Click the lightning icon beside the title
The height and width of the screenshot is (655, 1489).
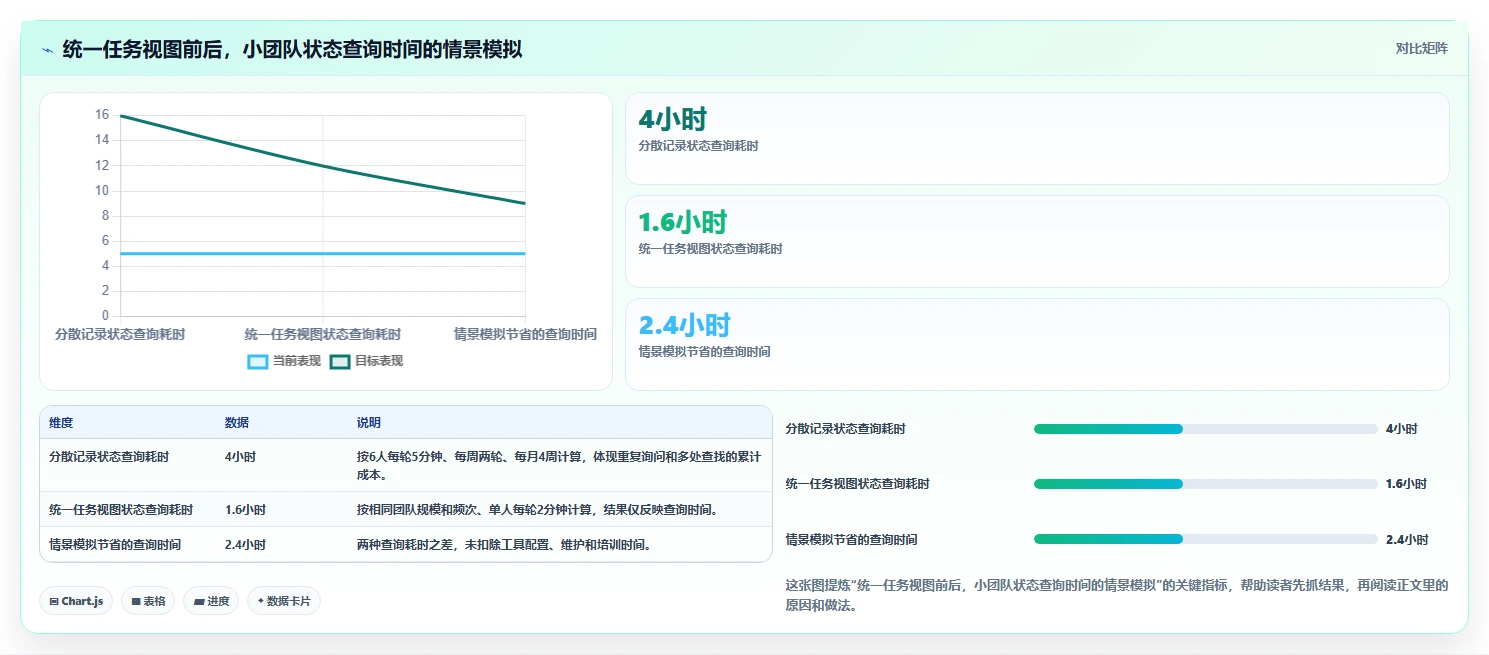[48, 50]
